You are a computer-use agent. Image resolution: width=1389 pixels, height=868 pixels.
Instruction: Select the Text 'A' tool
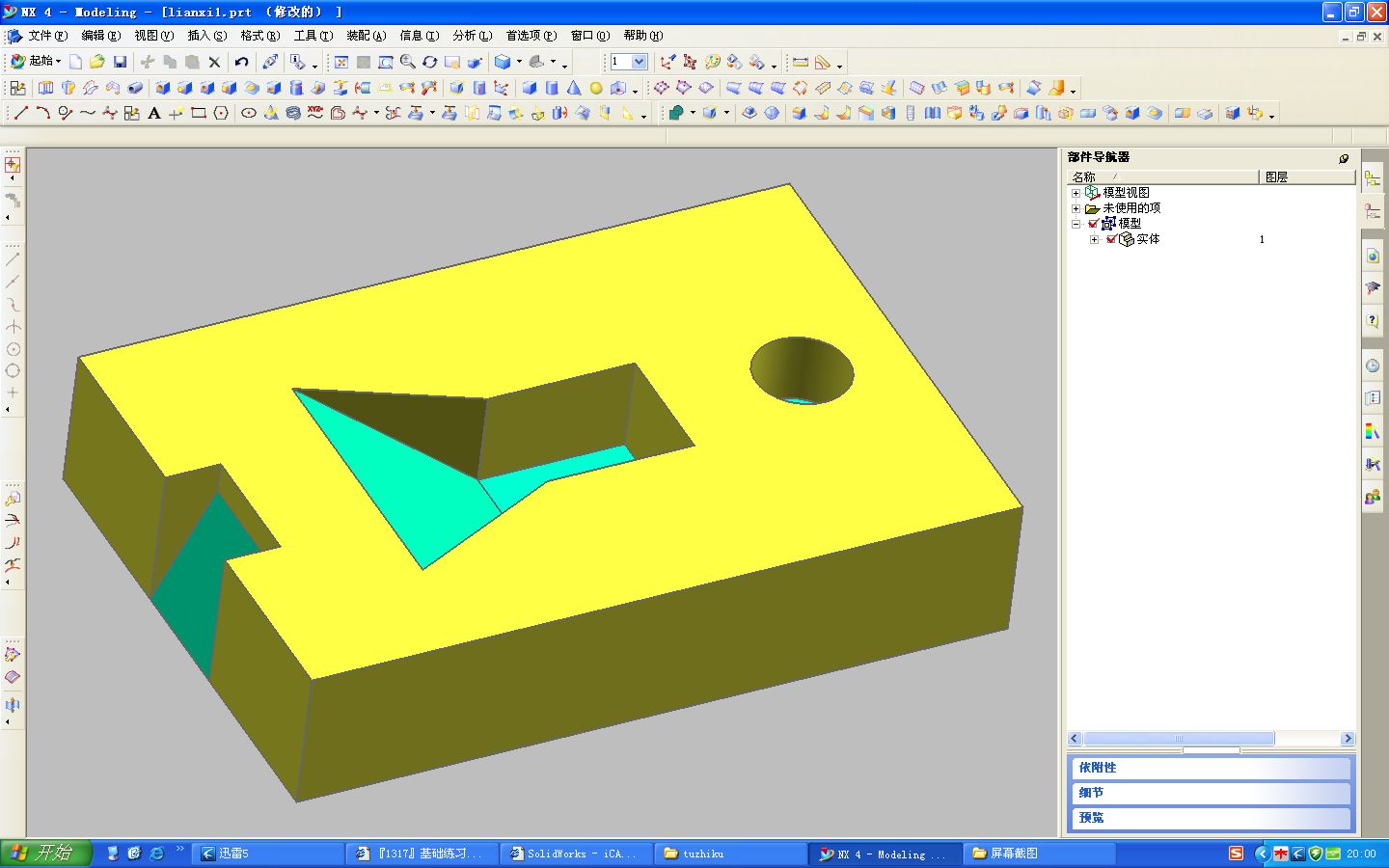coord(154,113)
